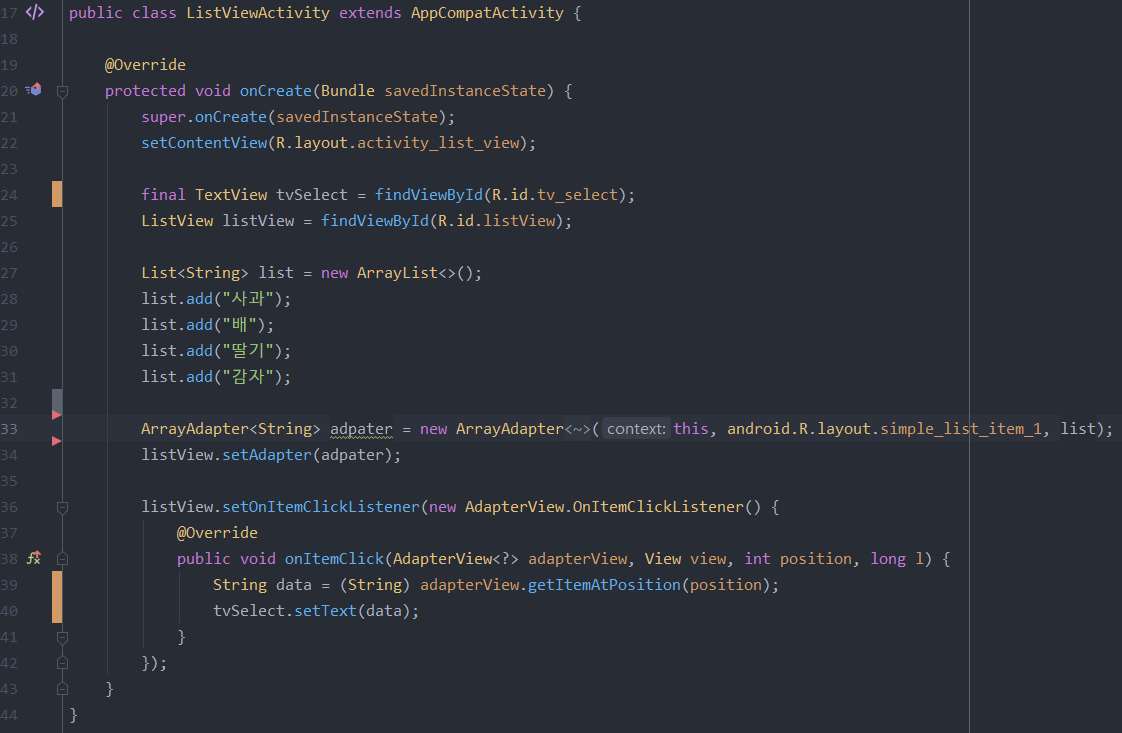Click super.onCreate call on line 21
The image size is (1122, 733).
[x=204, y=117]
